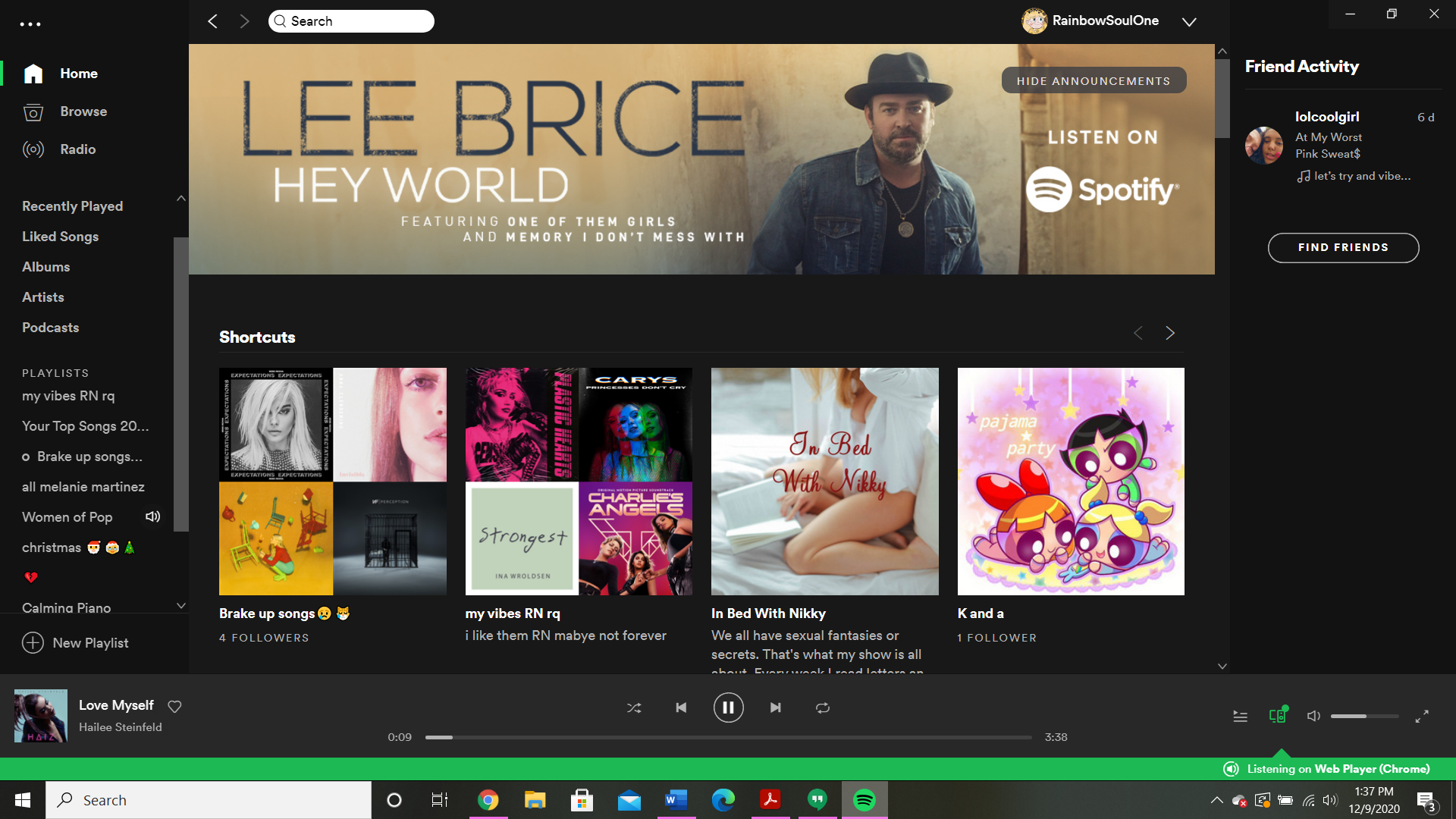Open Podcasts in library
This screenshot has width=1456, height=819.
50,328
